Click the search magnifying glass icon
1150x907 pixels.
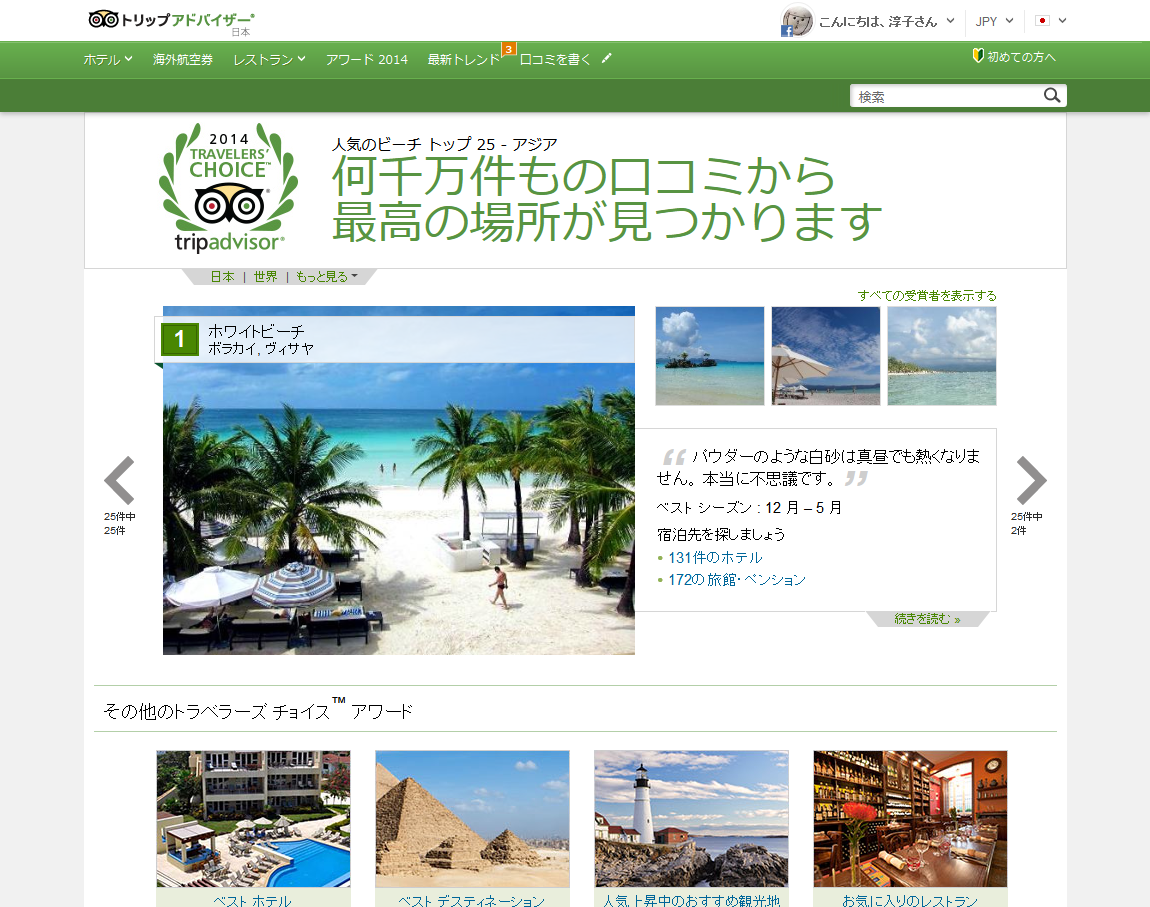click(x=1052, y=95)
